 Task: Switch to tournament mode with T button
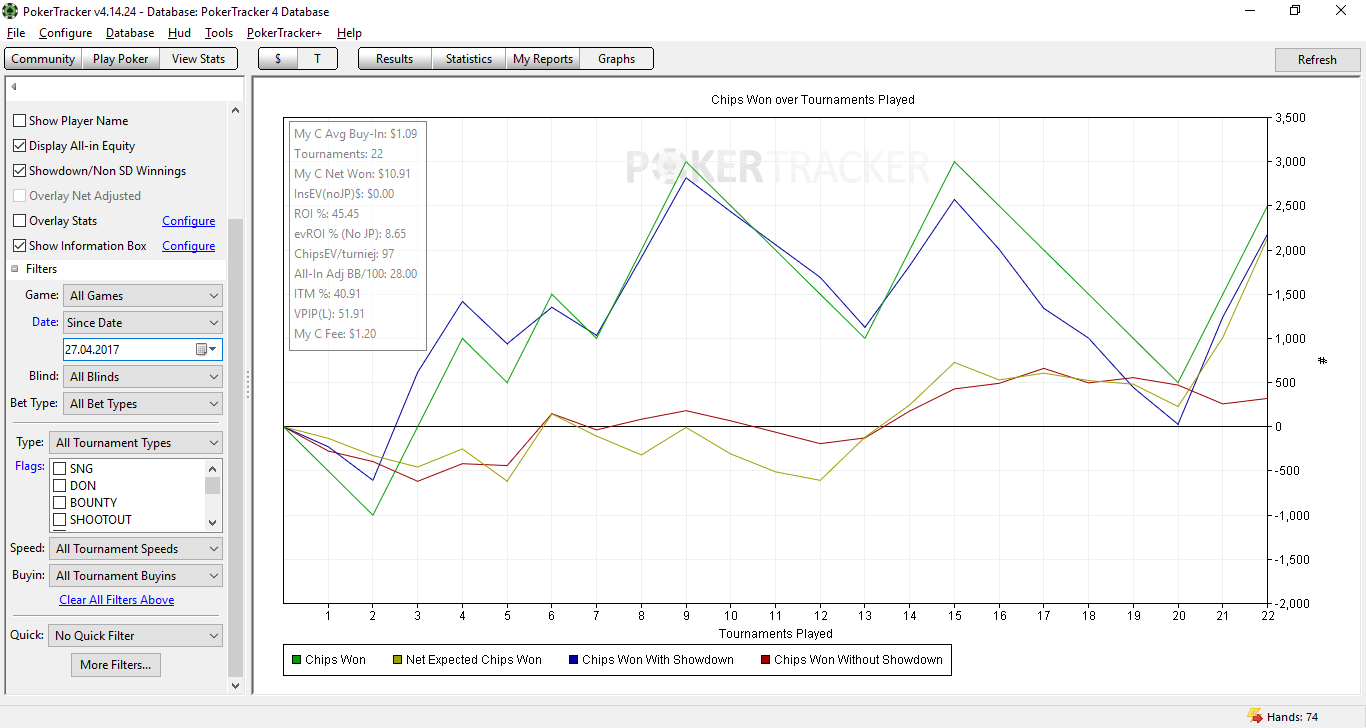[x=317, y=59]
